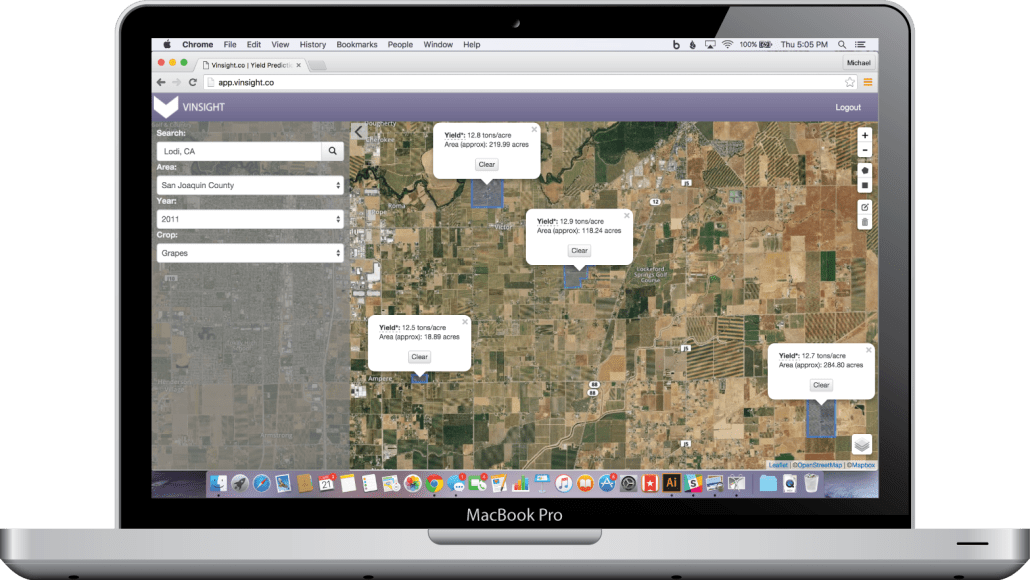Zoom in on the map

click(x=864, y=135)
